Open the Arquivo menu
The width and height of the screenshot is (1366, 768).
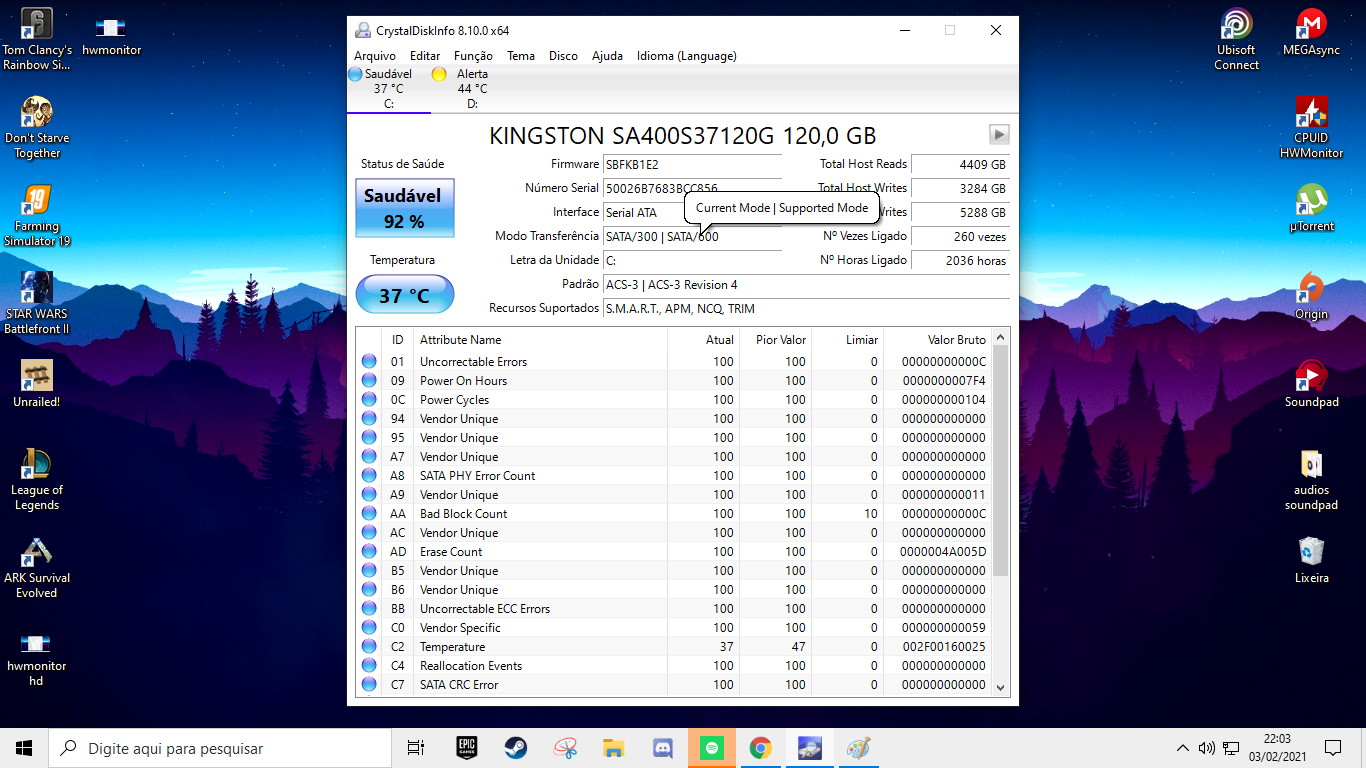click(375, 56)
